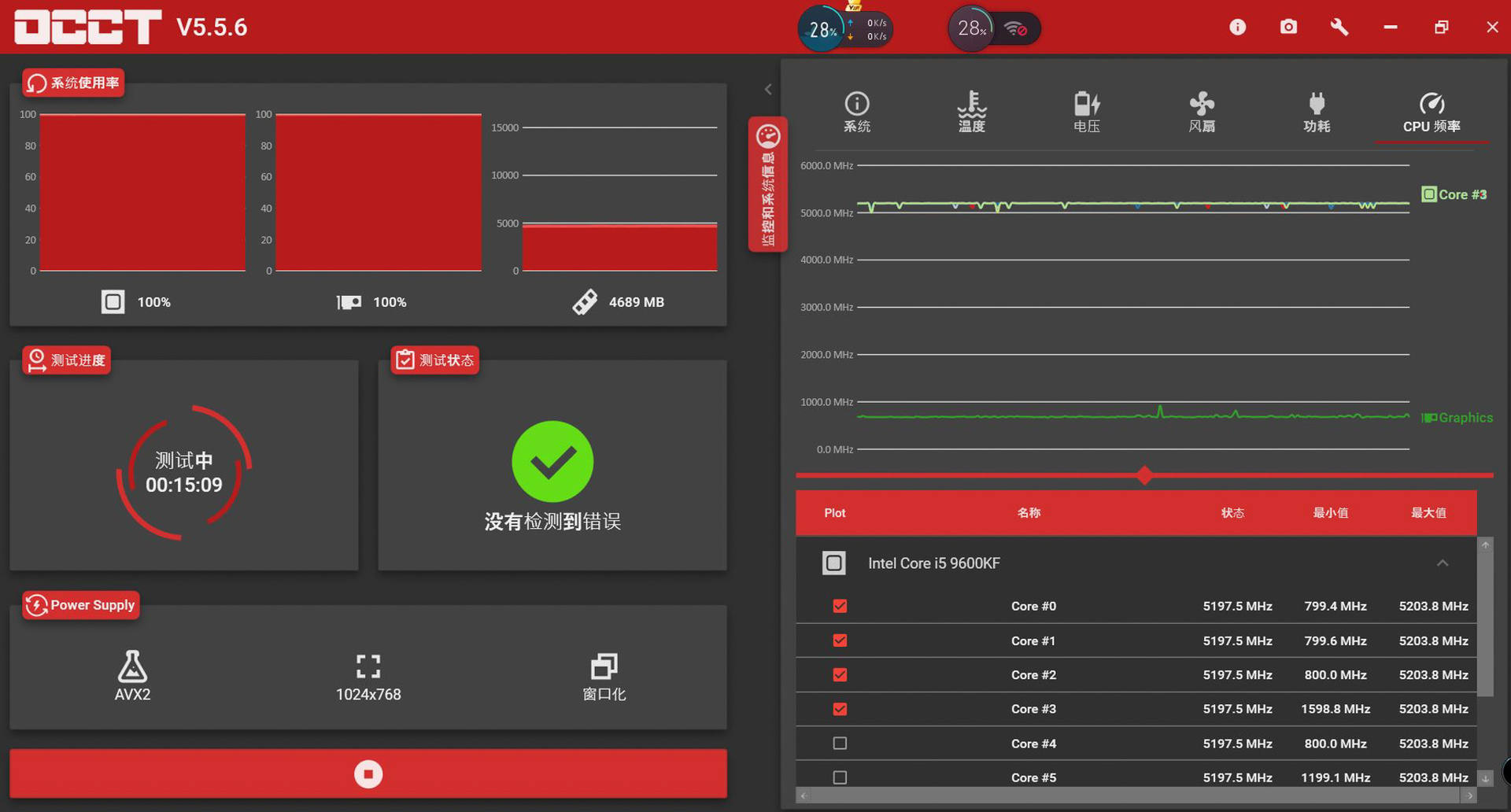The width and height of the screenshot is (1511, 812).
Task: Click the CPU usage chip icon
Action: (x=113, y=302)
